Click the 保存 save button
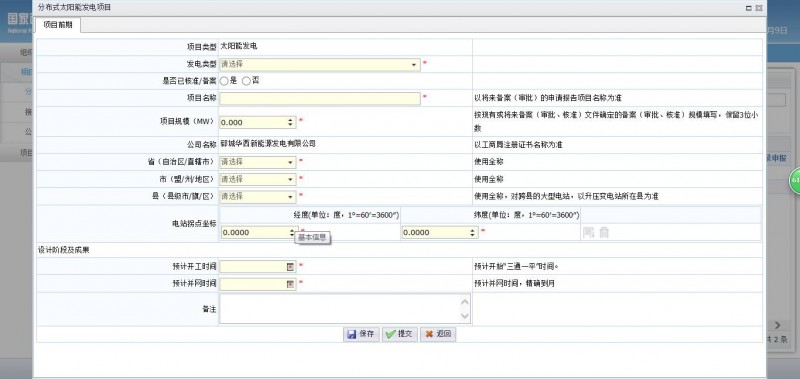Image resolution: width=800 pixels, height=379 pixels. pos(361,334)
